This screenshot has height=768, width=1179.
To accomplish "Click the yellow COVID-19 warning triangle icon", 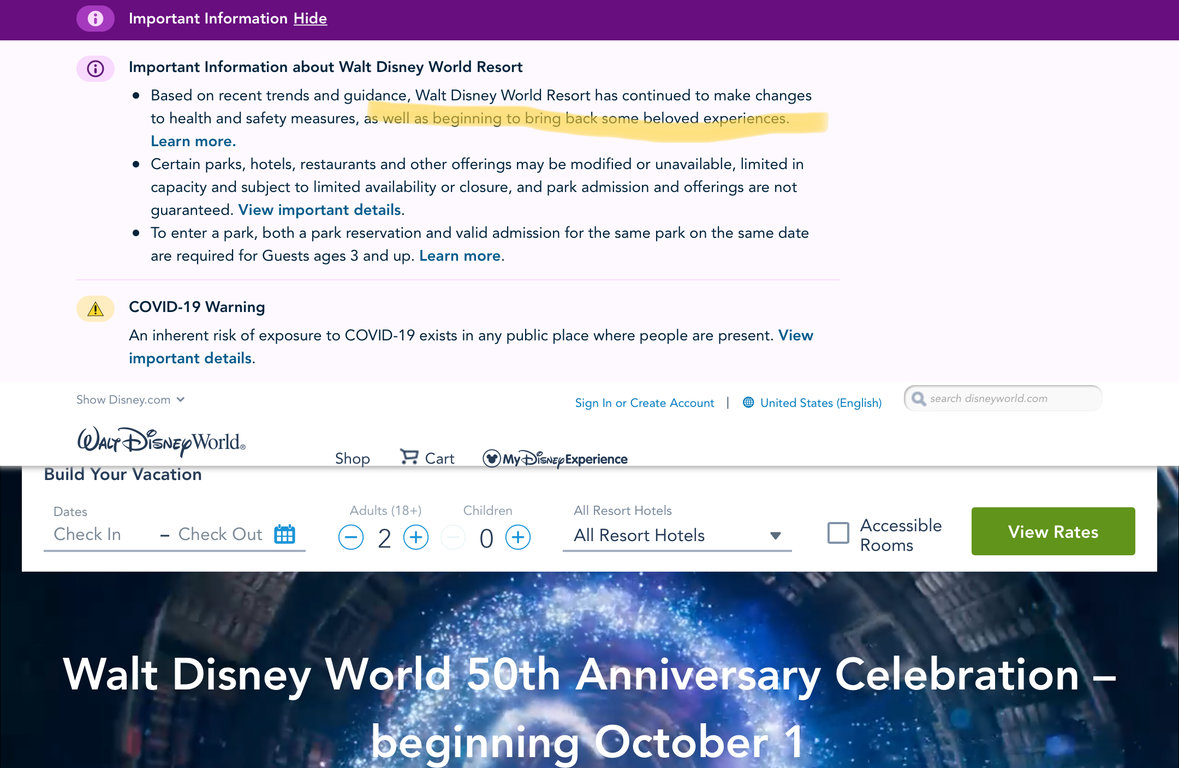I will [x=95, y=308].
